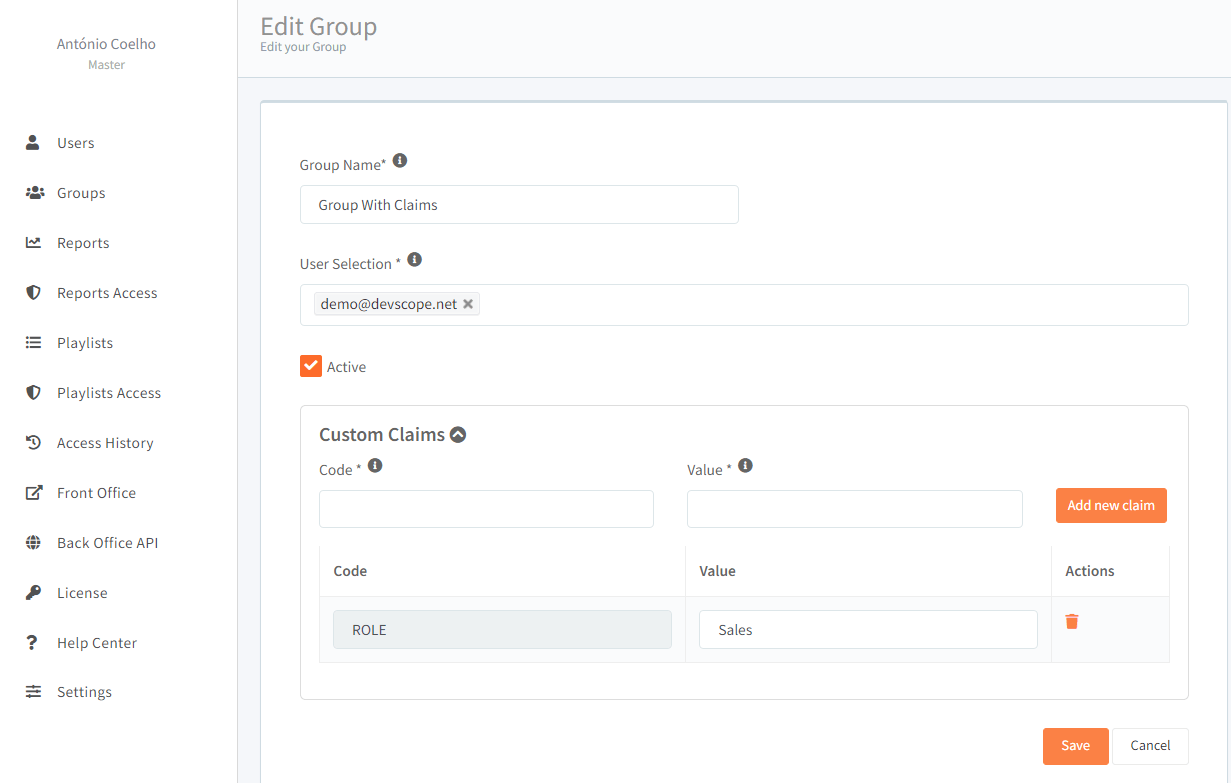The height and width of the screenshot is (783, 1231).
Task: Go to Reports Access in sidebar
Action: point(107,293)
